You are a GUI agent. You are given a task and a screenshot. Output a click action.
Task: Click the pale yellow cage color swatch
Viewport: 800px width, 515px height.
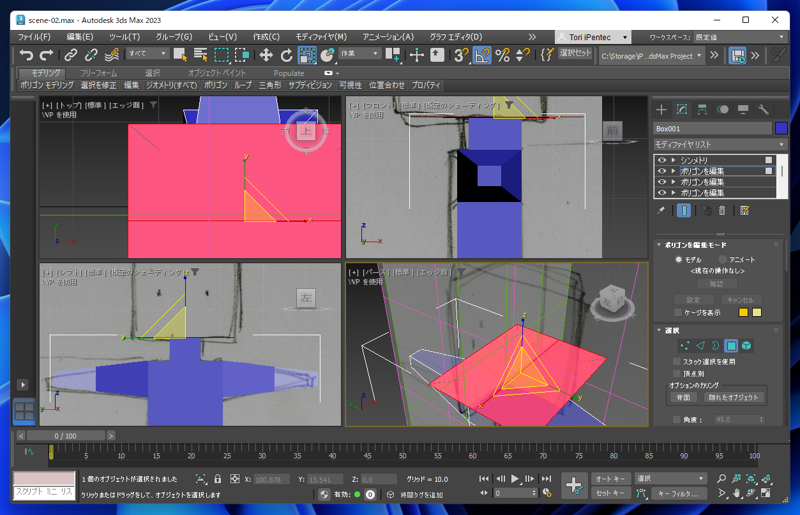pyautogui.click(x=757, y=312)
